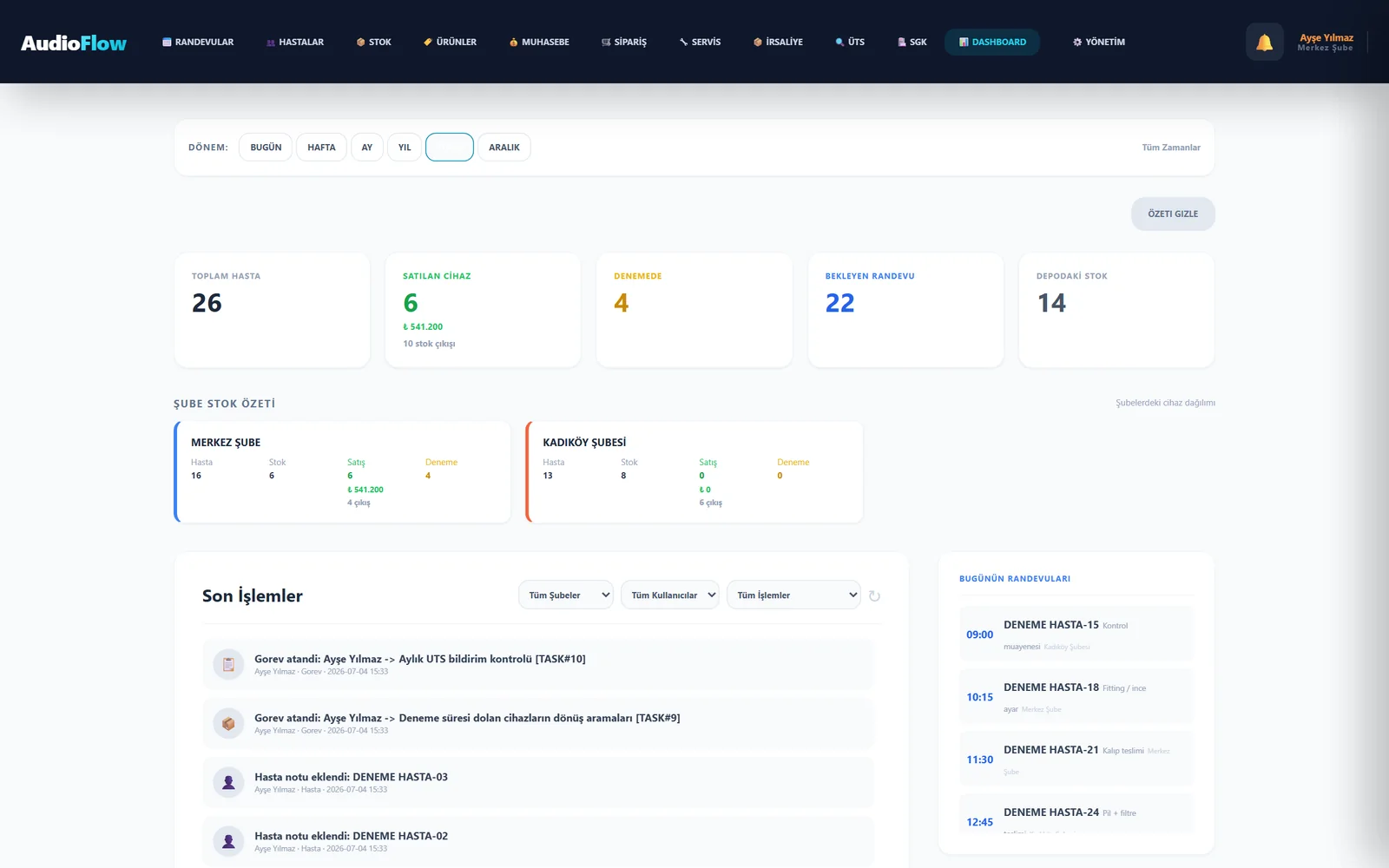Click the refresh icon beside Tüm İşlemler
This screenshot has width=1389, height=868.
(x=874, y=595)
